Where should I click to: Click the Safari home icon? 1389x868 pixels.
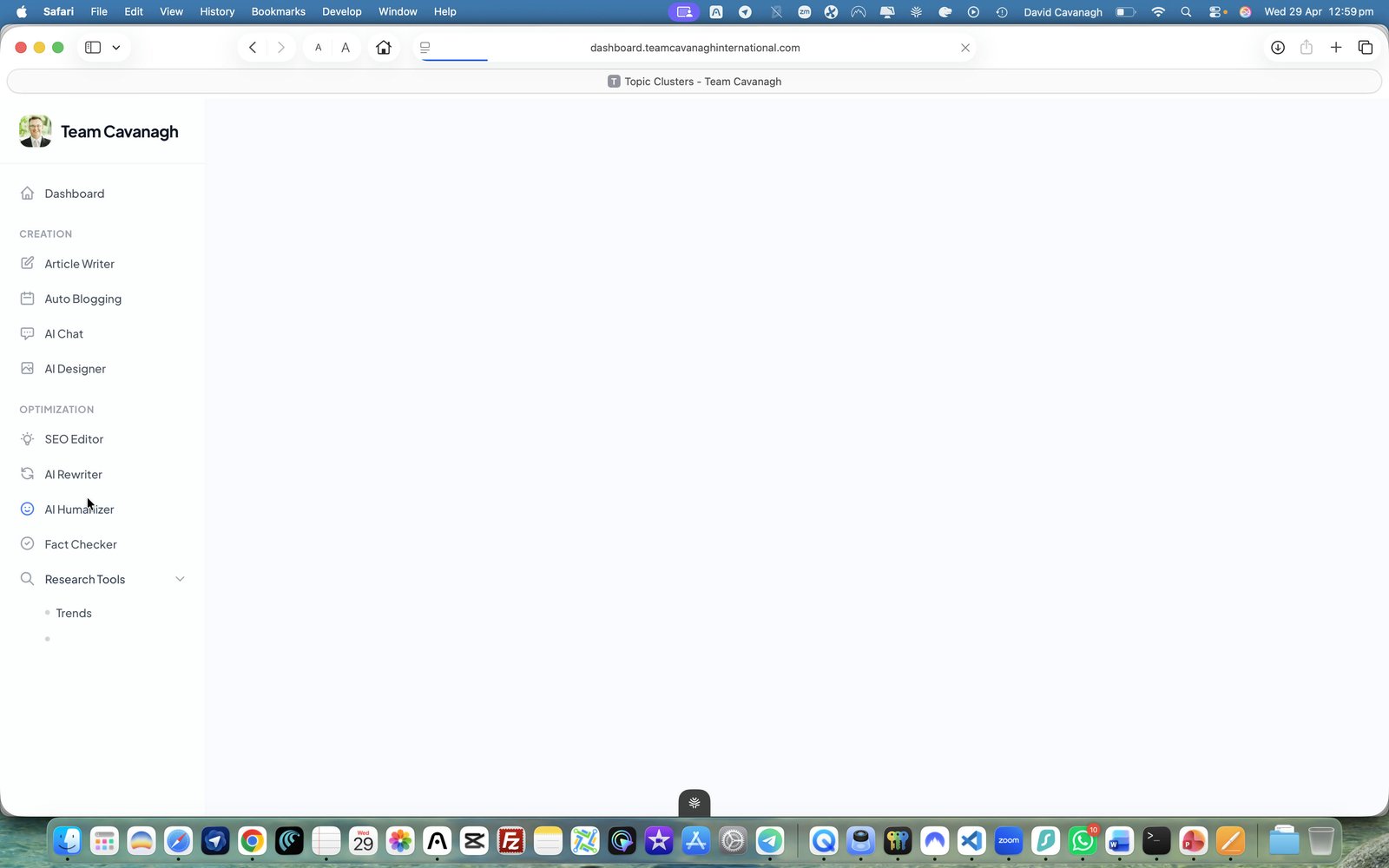pyautogui.click(x=383, y=48)
